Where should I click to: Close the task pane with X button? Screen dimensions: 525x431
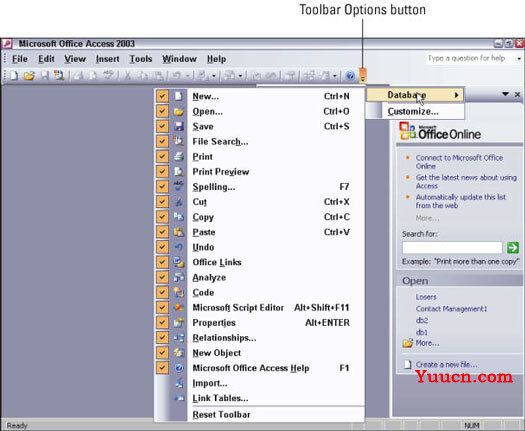(517, 94)
